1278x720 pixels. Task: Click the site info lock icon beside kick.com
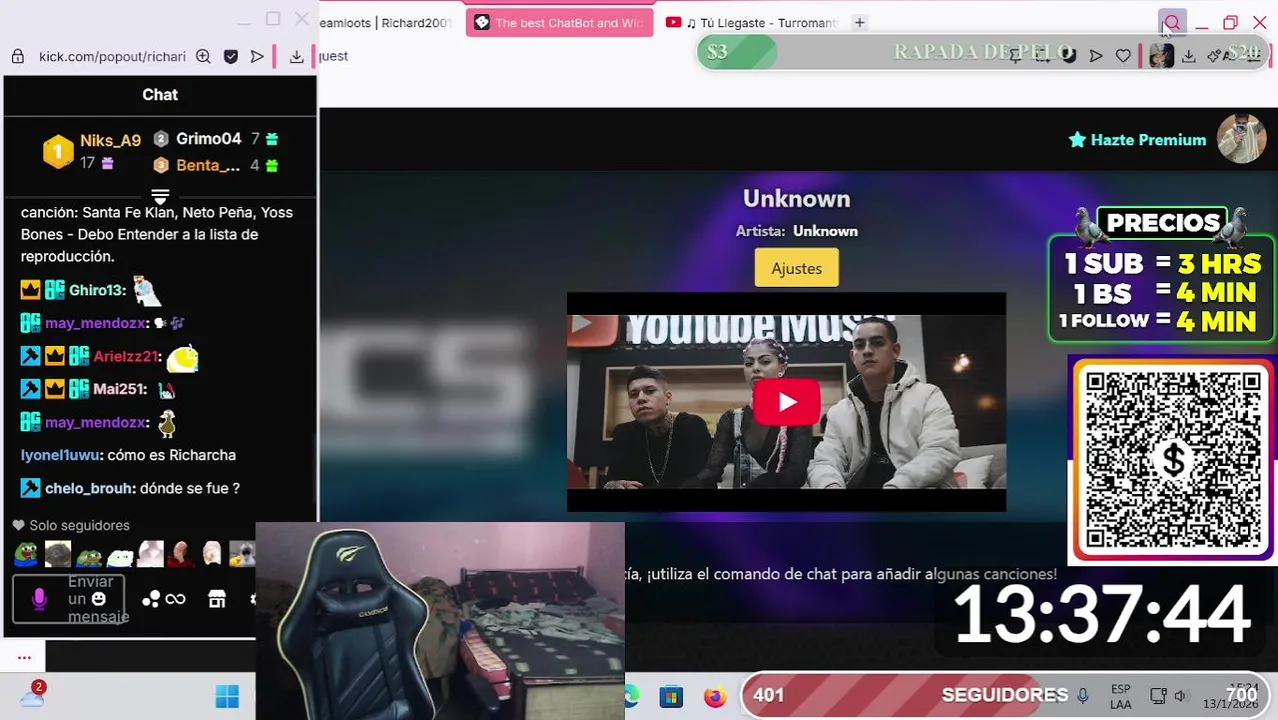point(17,57)
